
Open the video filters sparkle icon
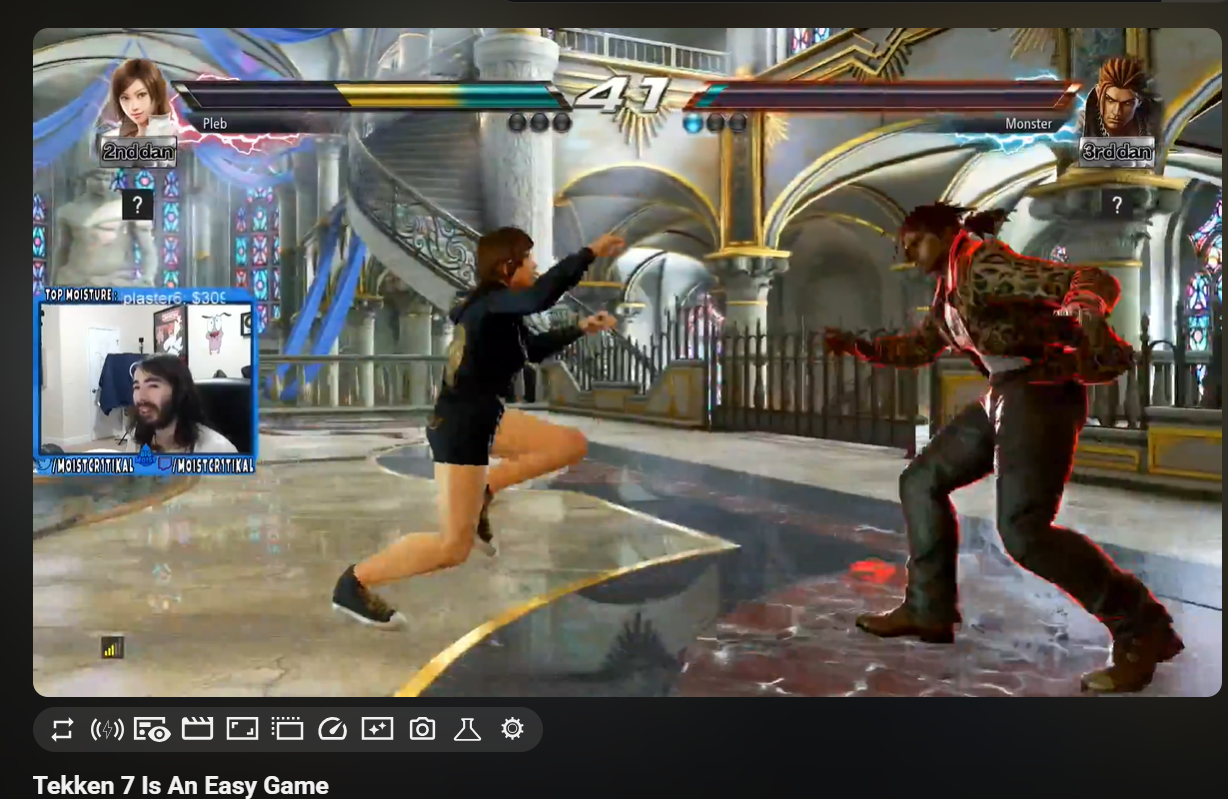tap(377, 729)
